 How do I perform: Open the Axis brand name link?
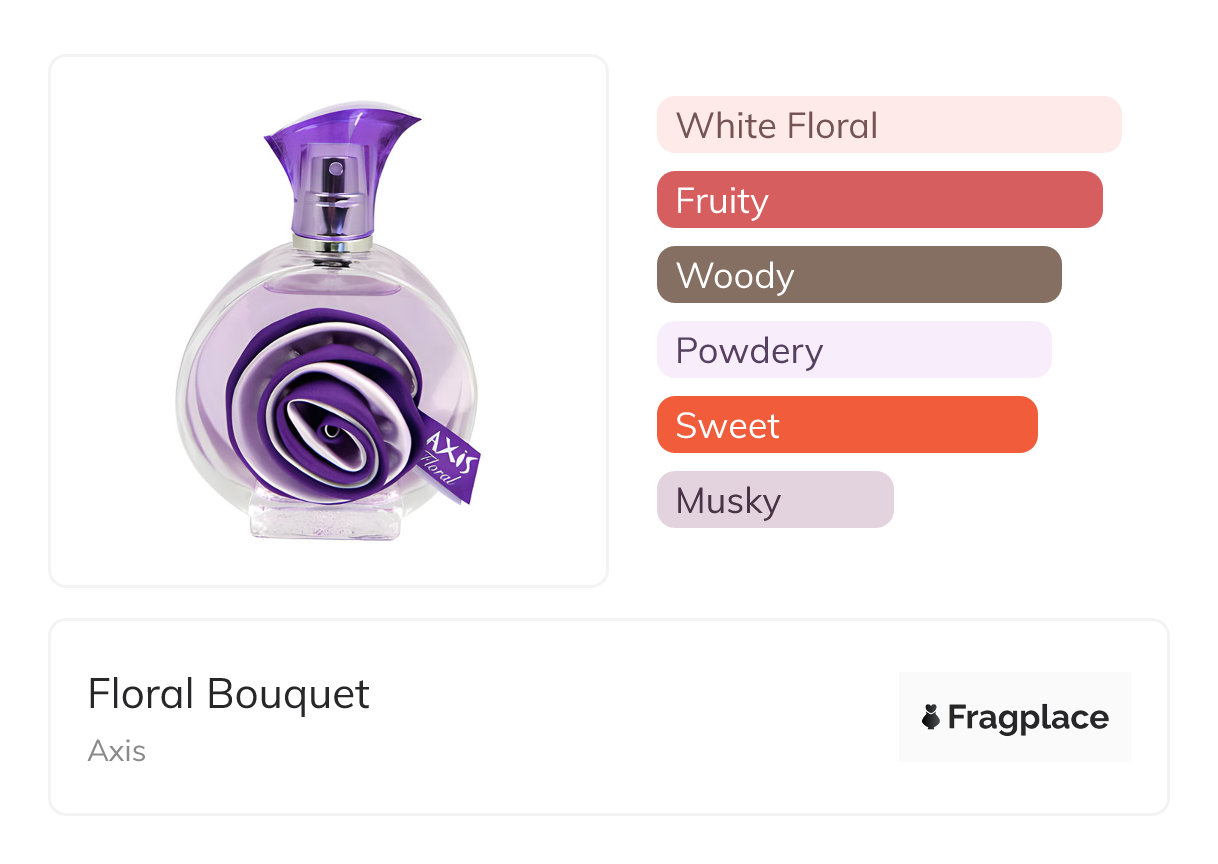point(117,751)
